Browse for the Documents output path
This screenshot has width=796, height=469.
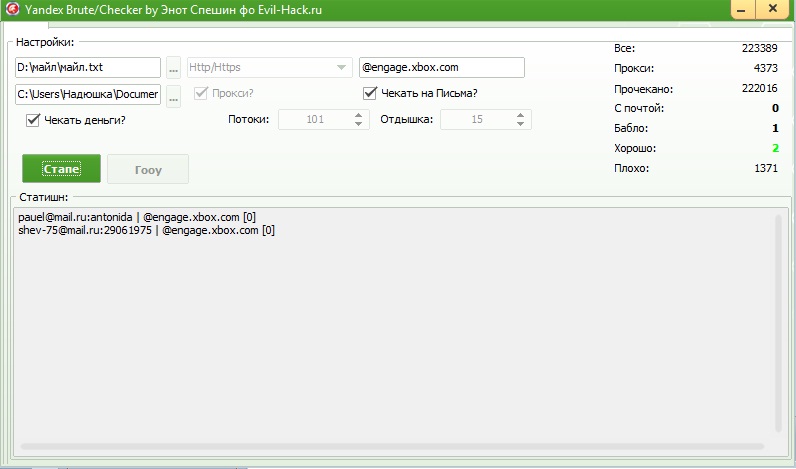click(174, 95)
